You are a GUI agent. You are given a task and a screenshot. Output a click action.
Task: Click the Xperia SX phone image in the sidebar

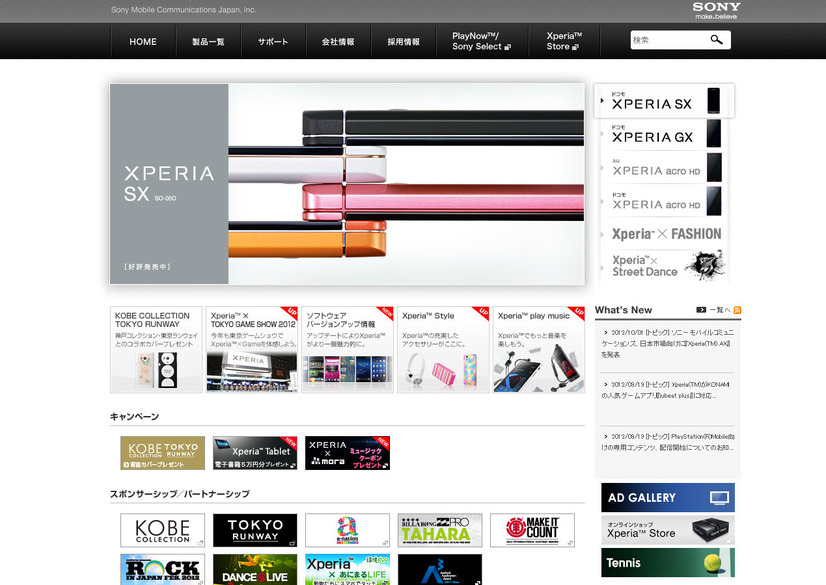click(x=713, y=101)
